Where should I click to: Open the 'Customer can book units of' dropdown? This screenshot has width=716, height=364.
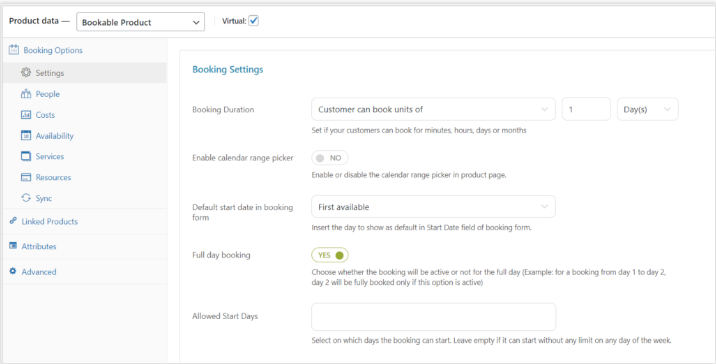click(433, 109)
